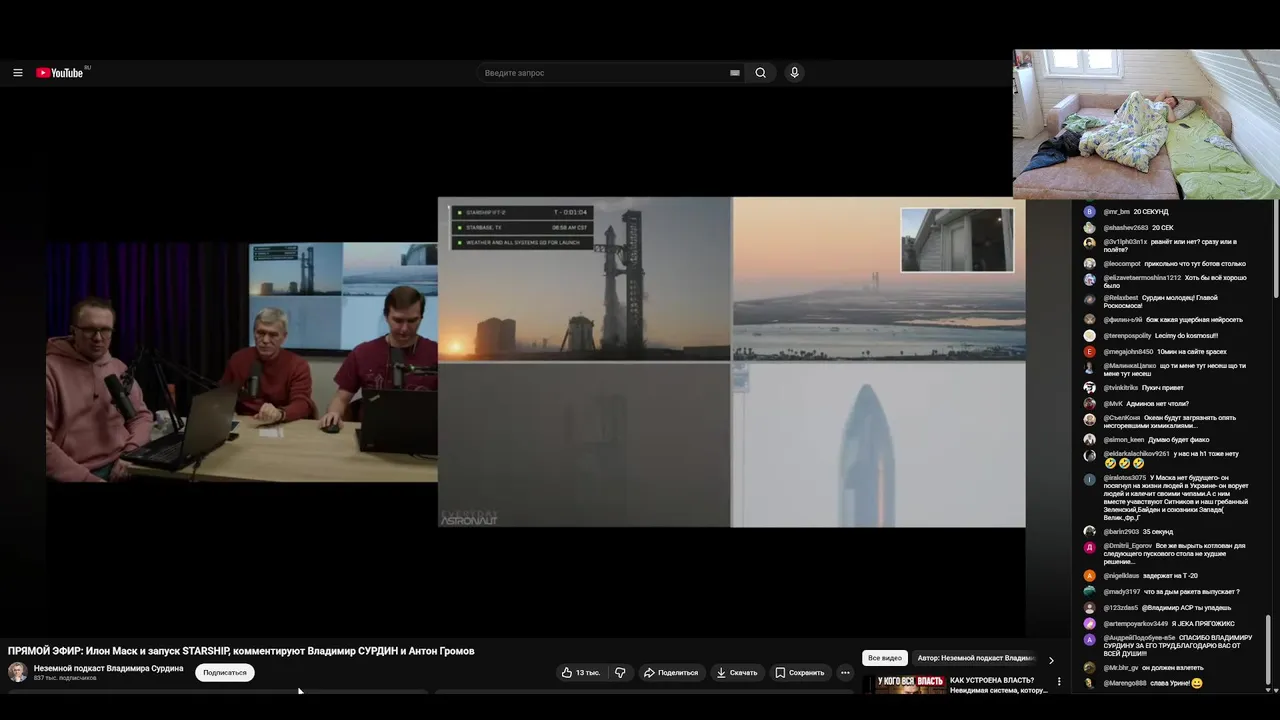Click chat message from @shashev2683 '20 СЕК'

pyautogui.click(x=1162, y=228)
